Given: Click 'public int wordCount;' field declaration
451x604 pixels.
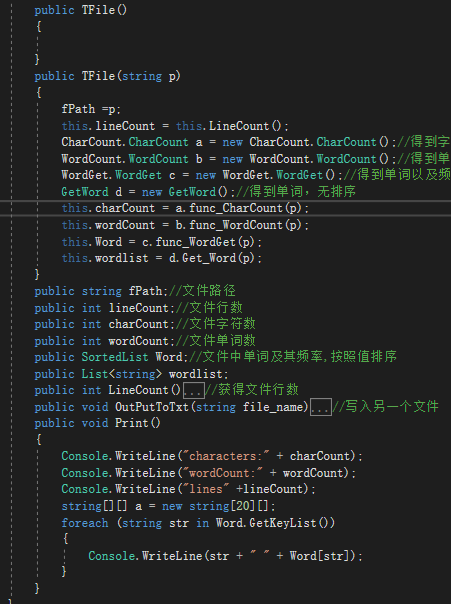Looking at the screenshot, I should tap(105, 341).
